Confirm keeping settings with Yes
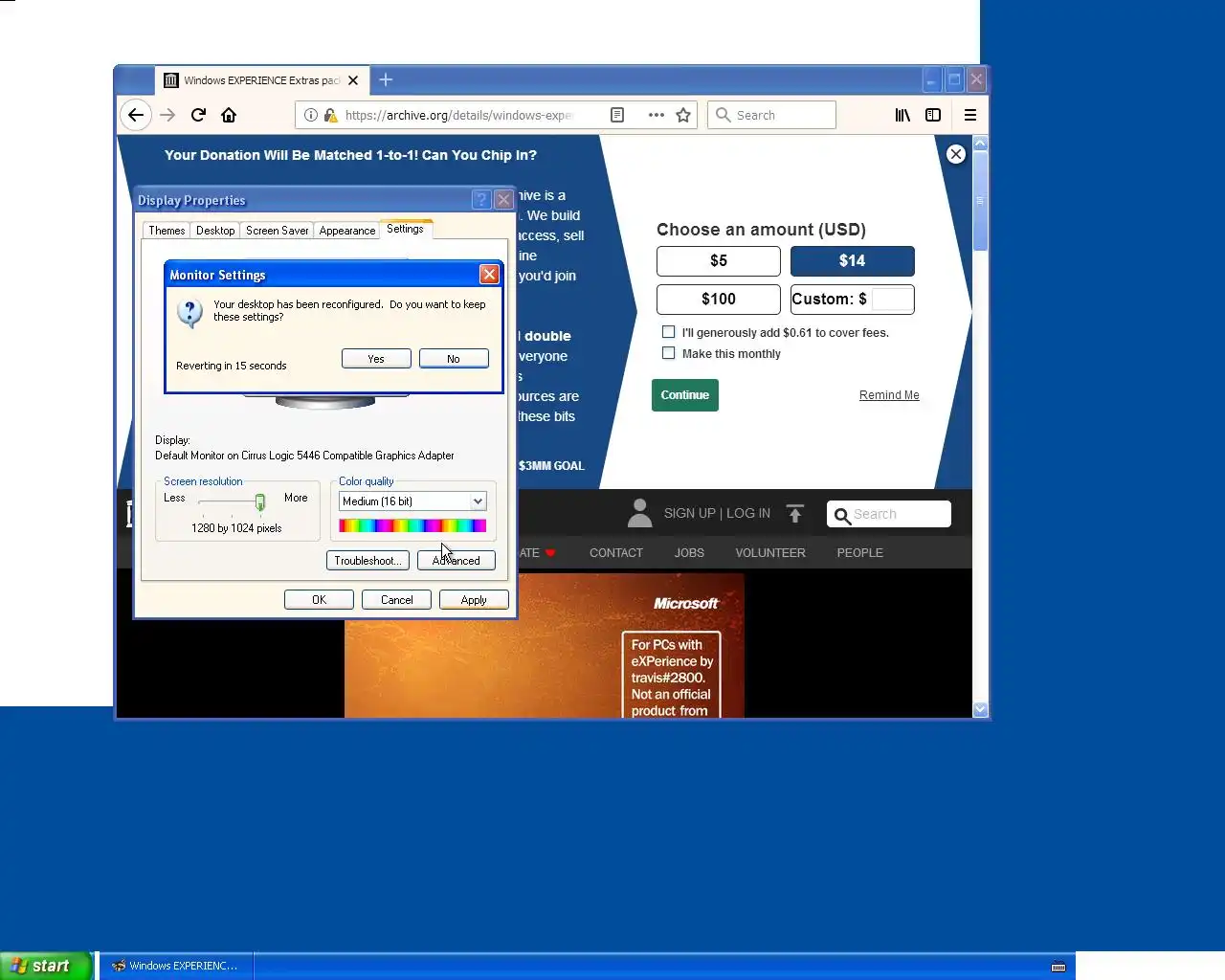Screen dimensions: 1225x980 [x=376, y=359]
